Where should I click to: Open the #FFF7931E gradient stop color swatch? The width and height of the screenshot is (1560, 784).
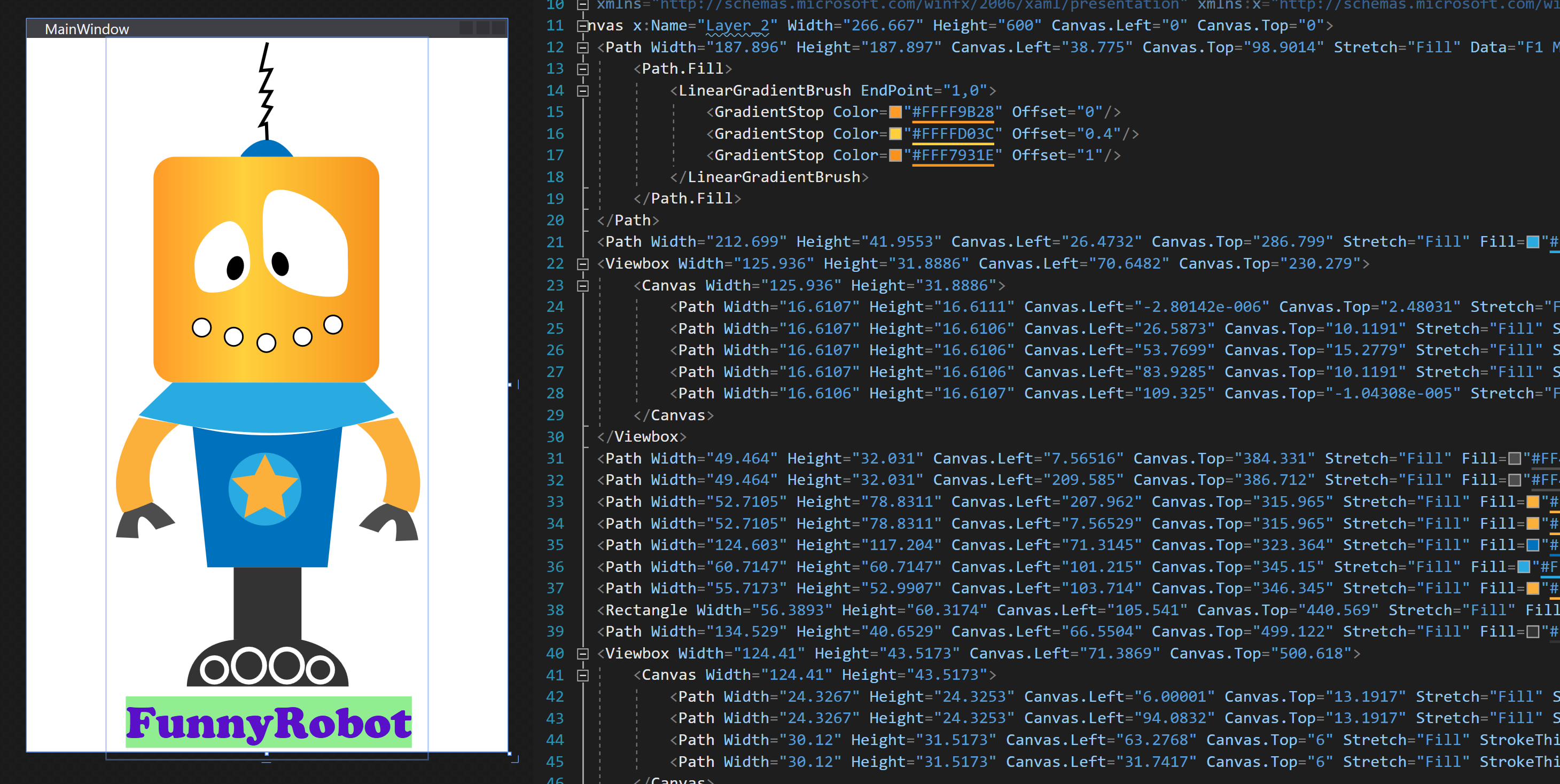pos(895,155)
